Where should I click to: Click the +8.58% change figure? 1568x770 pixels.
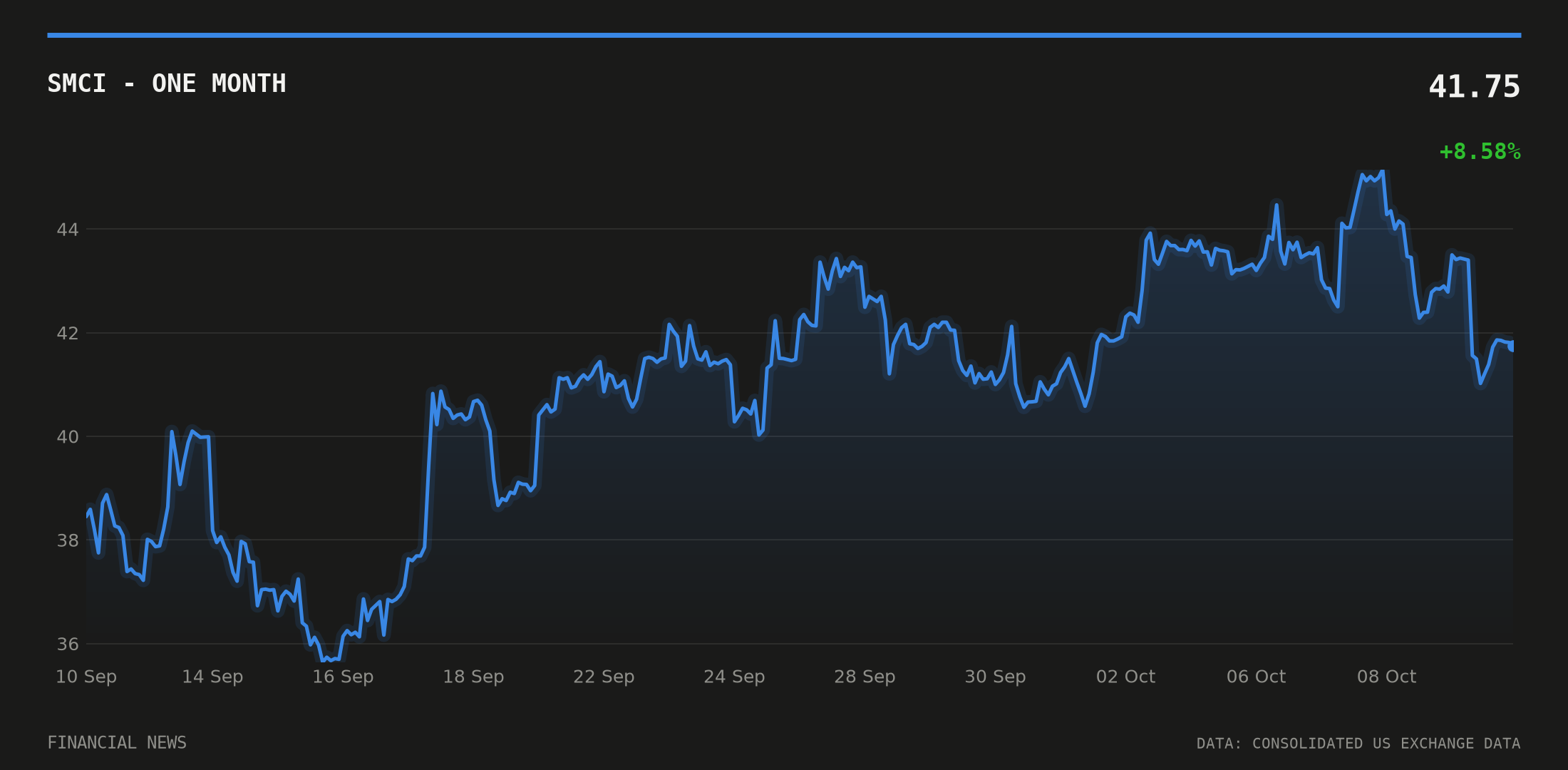coord(1480,152)
